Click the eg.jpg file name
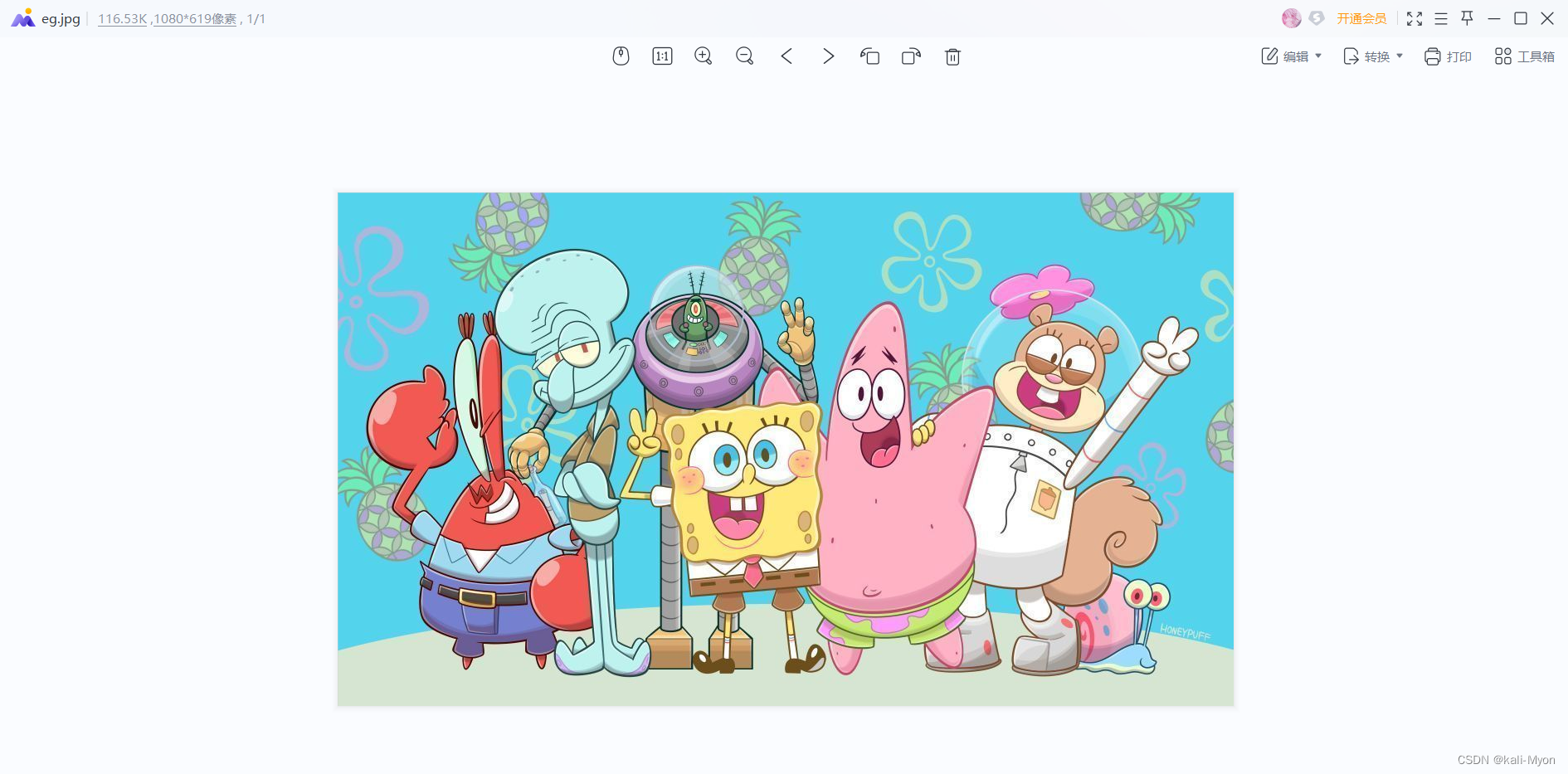The height and width of the screenshot is (774, 1568). pyautogui.click(x=61, y=18)
